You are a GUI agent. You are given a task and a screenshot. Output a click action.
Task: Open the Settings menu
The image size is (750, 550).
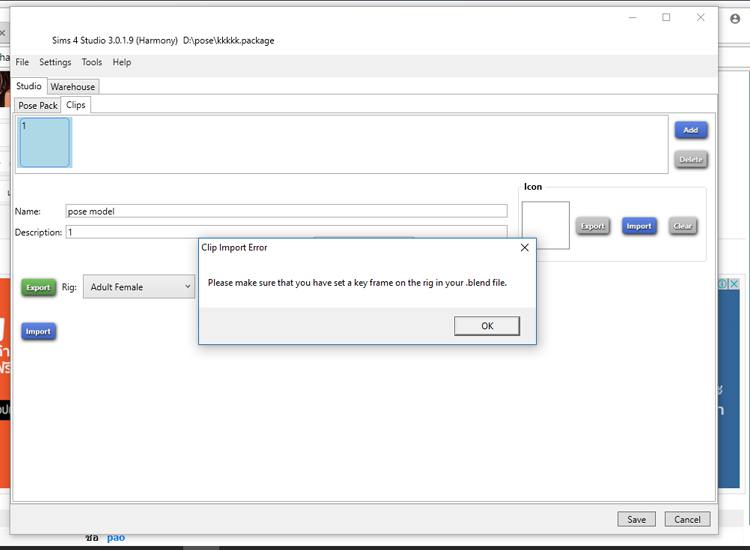(55, 62)
